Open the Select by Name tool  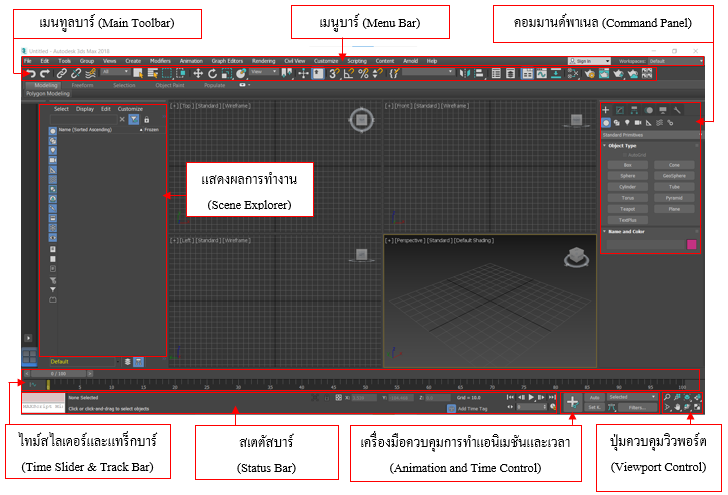coord(152,73)
